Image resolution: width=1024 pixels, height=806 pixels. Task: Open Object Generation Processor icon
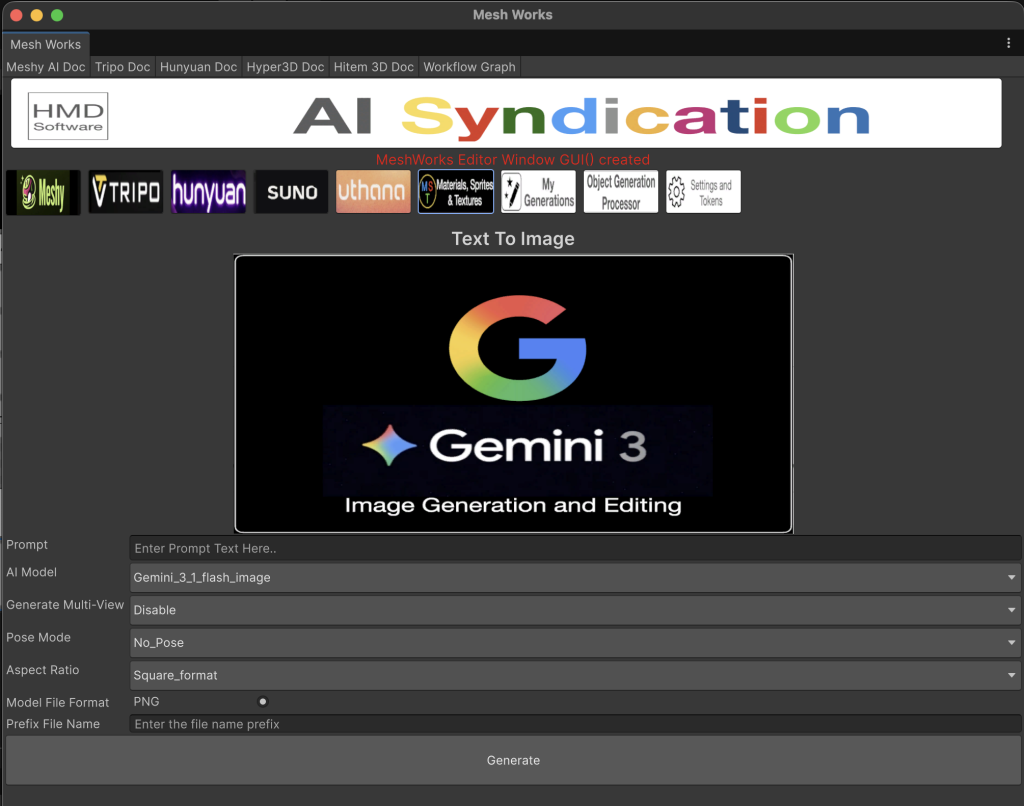pos(620,192)
